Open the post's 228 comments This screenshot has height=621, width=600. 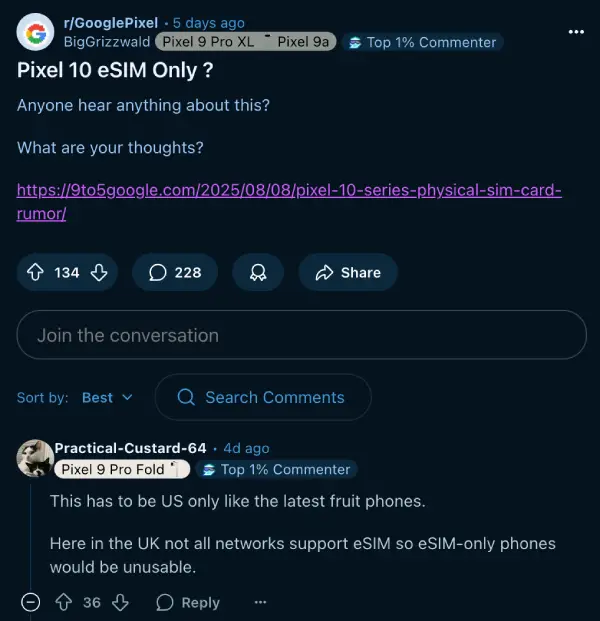(175, 272)
